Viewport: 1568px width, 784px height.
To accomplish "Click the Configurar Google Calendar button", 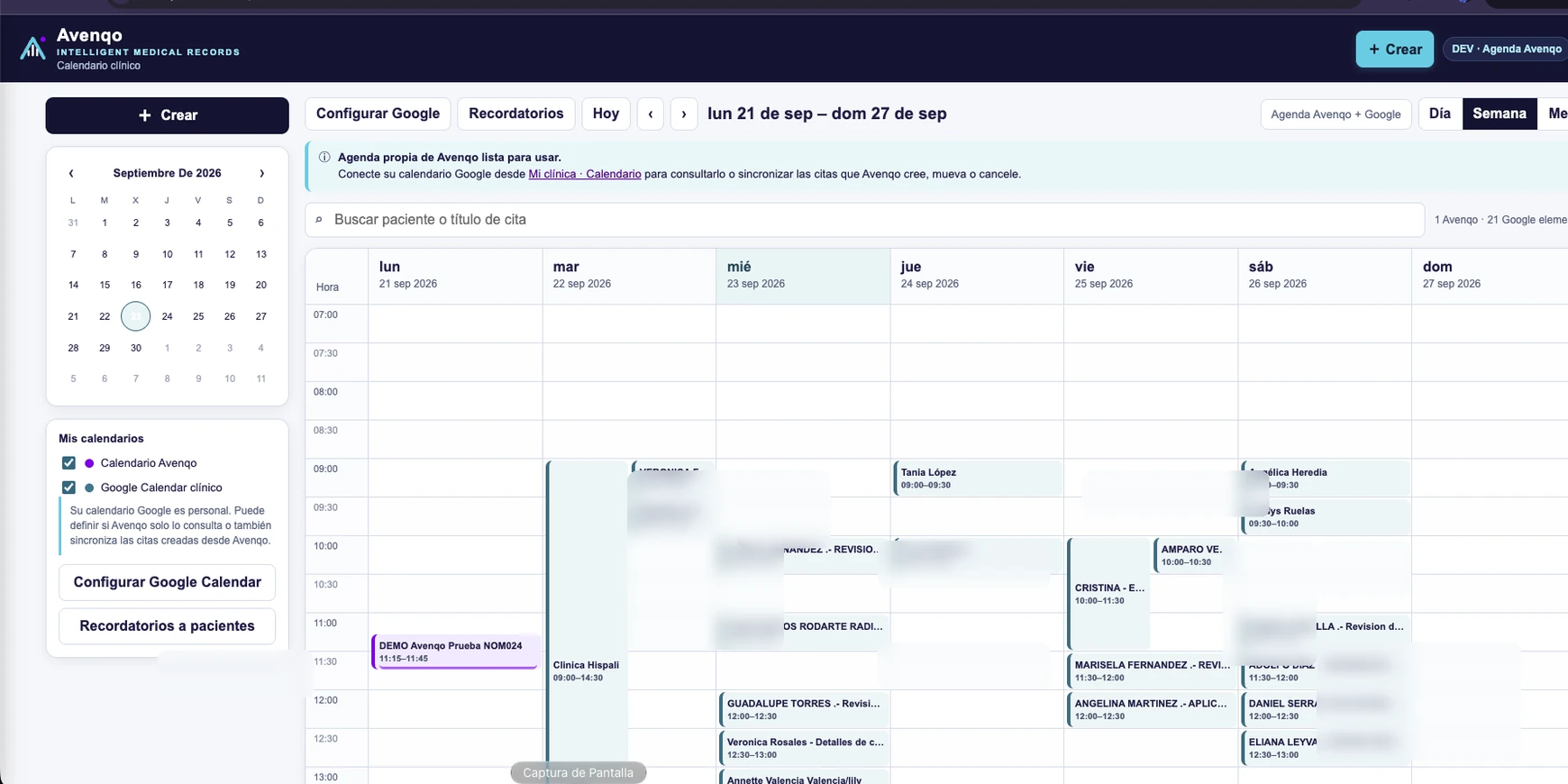I will point(168,582).
